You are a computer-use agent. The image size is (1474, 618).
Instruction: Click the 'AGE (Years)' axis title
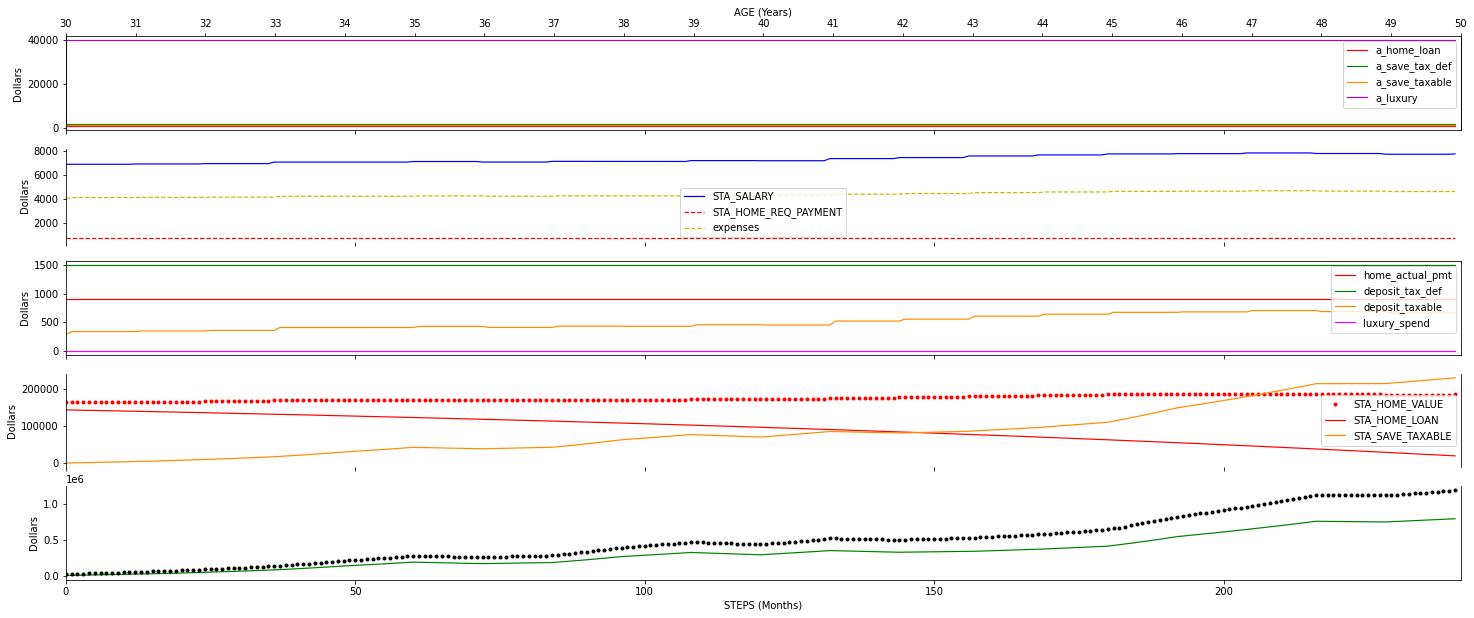click(x=763, y=12)
